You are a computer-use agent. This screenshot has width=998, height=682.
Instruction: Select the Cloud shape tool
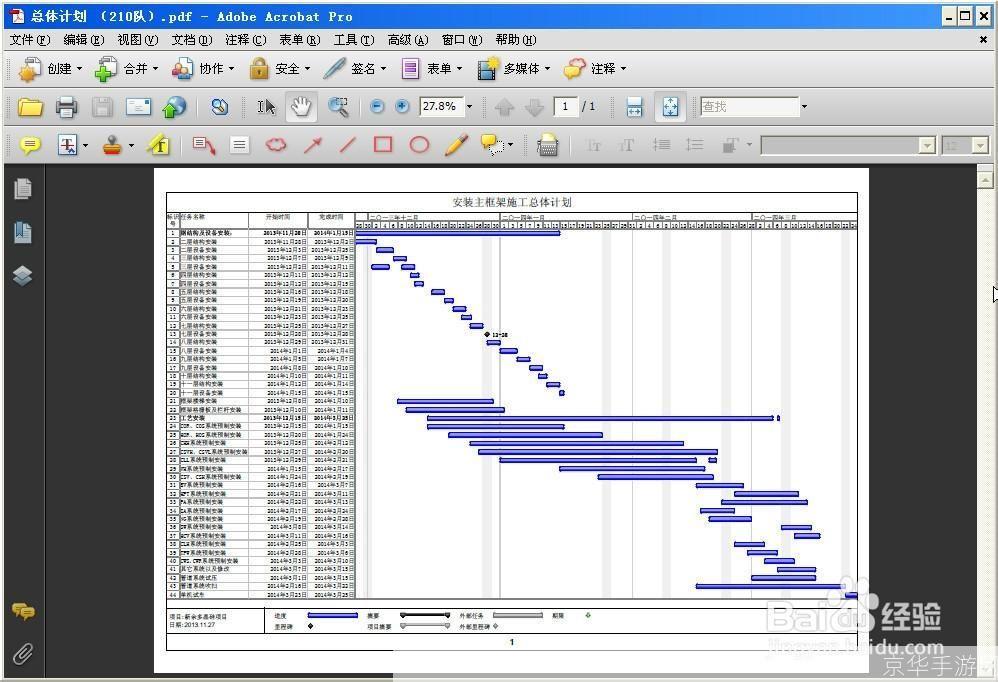(x=276, y=146)
